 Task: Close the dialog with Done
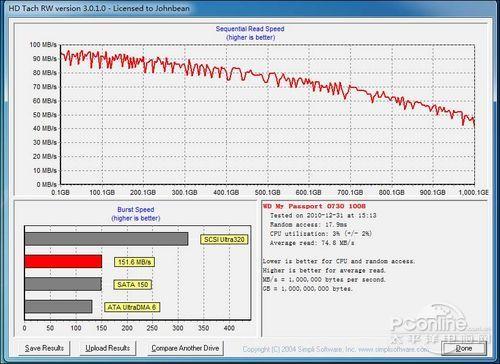[x=463, y=348]
